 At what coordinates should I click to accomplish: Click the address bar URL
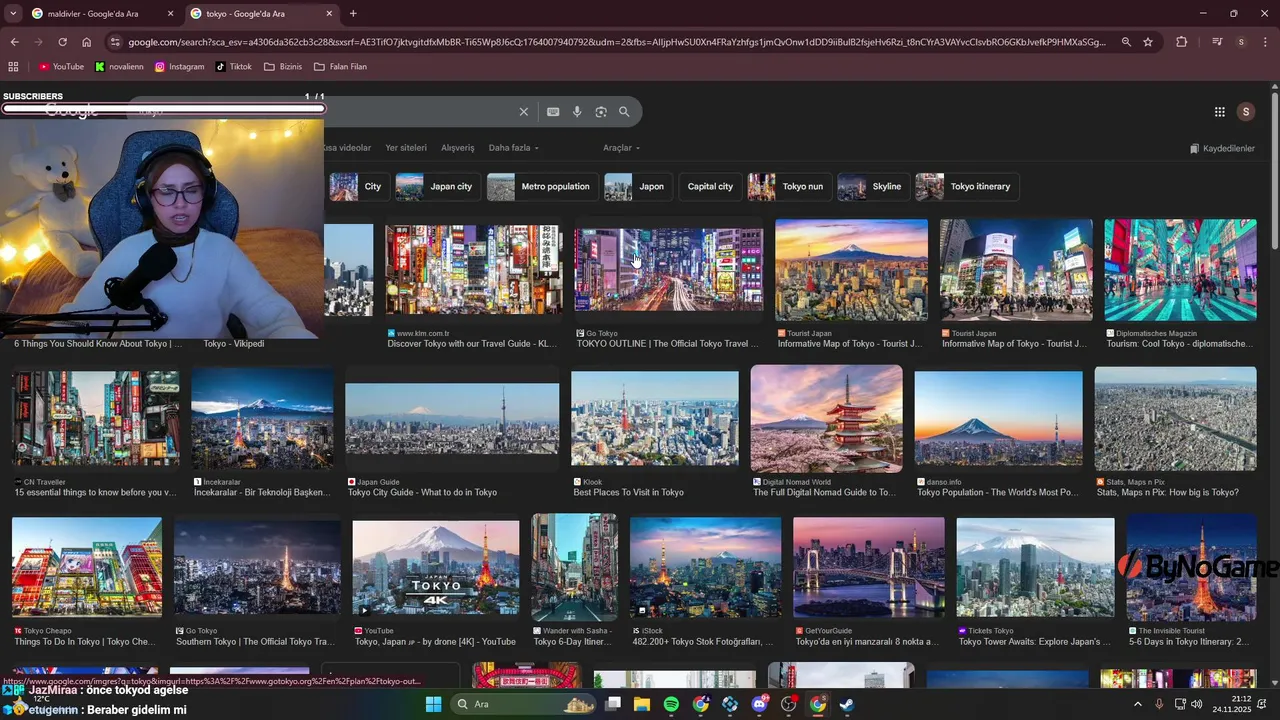[616, 42]
